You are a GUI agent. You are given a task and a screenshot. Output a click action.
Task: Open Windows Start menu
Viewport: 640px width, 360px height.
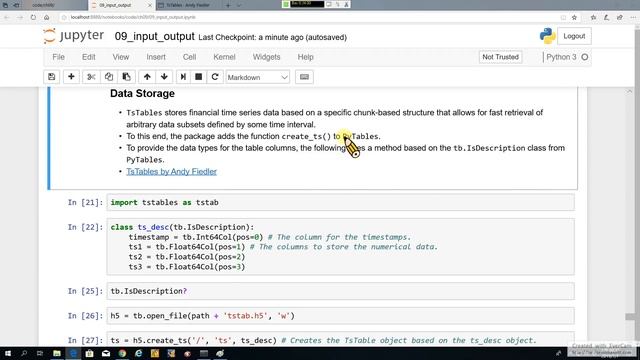(x=8, y=353)
